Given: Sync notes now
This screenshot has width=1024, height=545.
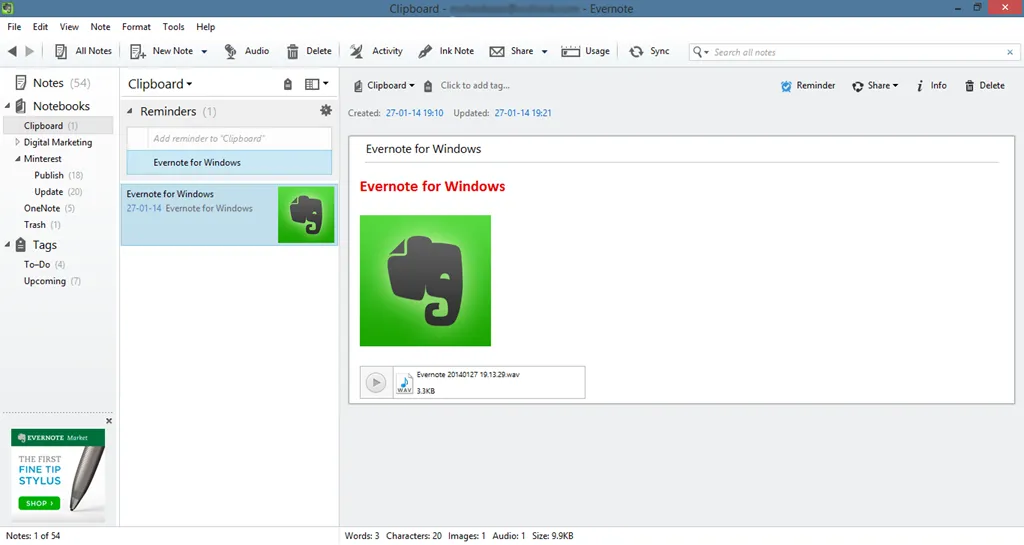Looking at the screenshot, I should click(x=649, y=51).
